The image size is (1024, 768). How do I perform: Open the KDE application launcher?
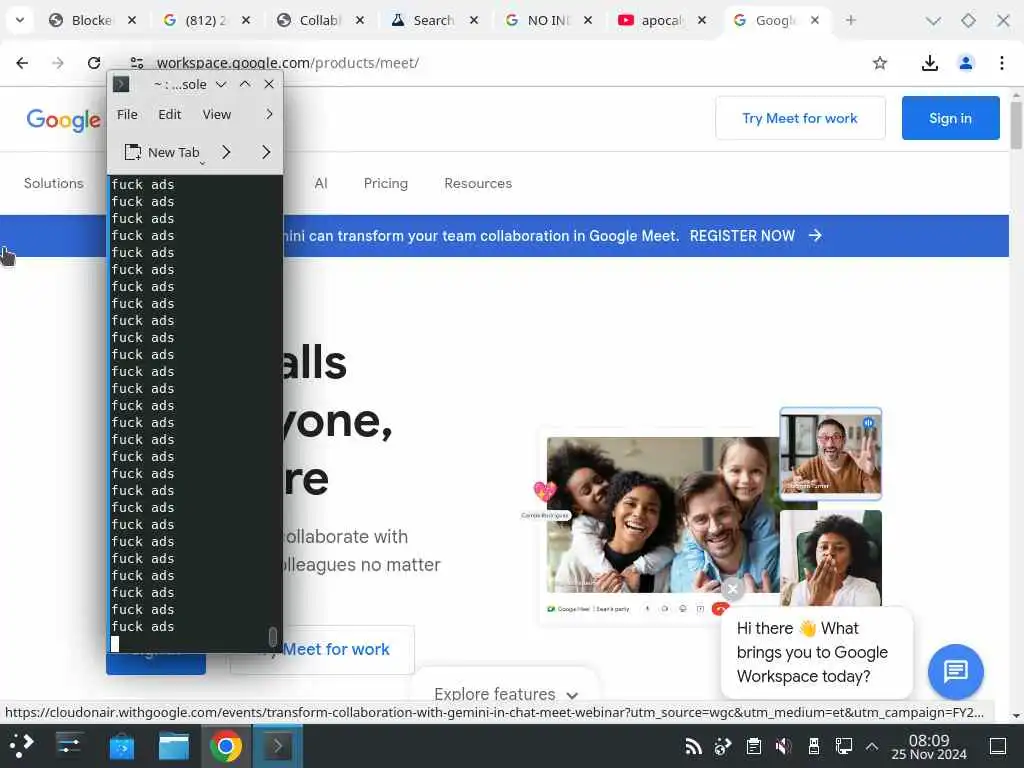[21, 745]
